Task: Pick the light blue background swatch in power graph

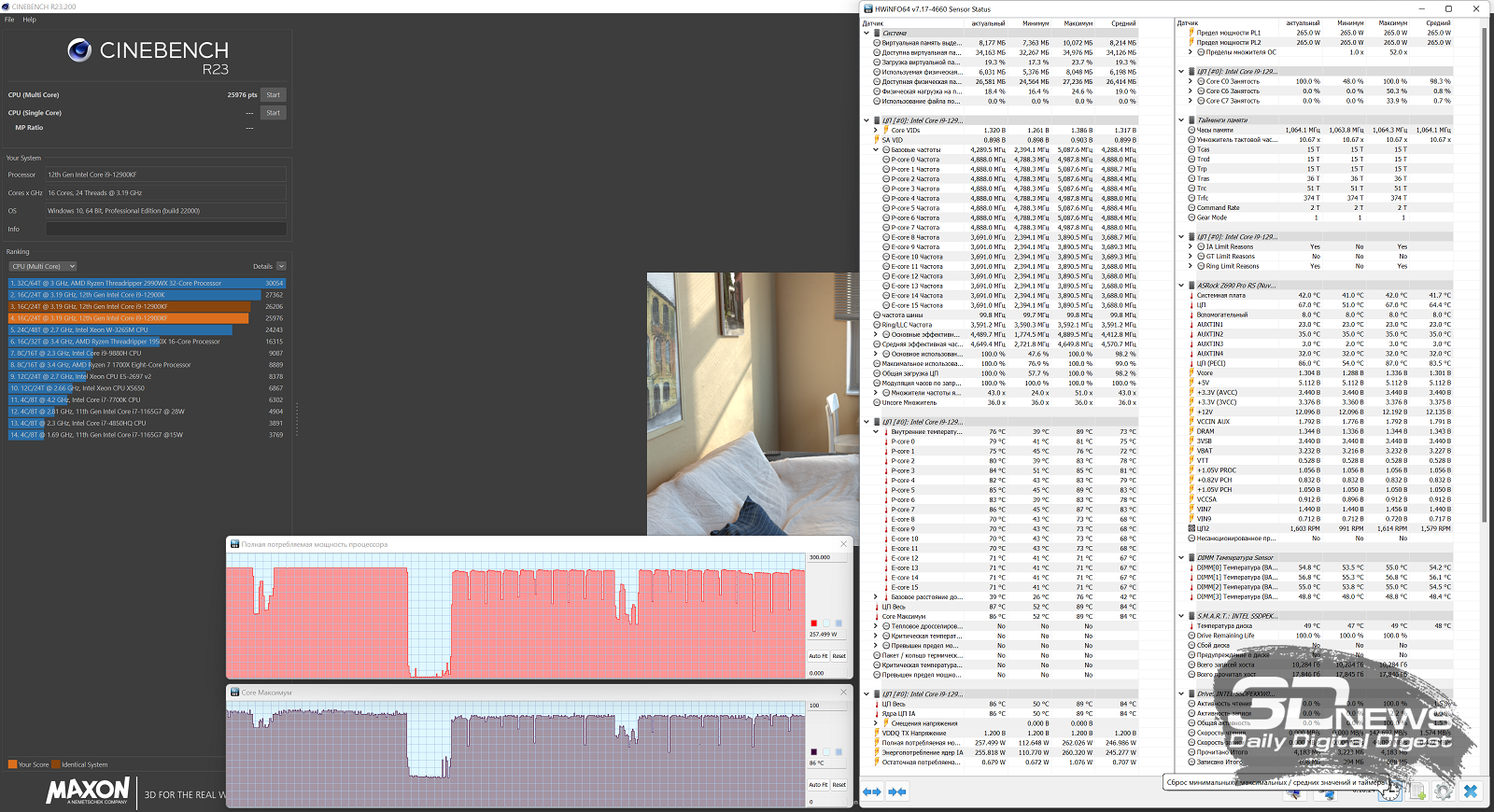Action: pos(825,623)
